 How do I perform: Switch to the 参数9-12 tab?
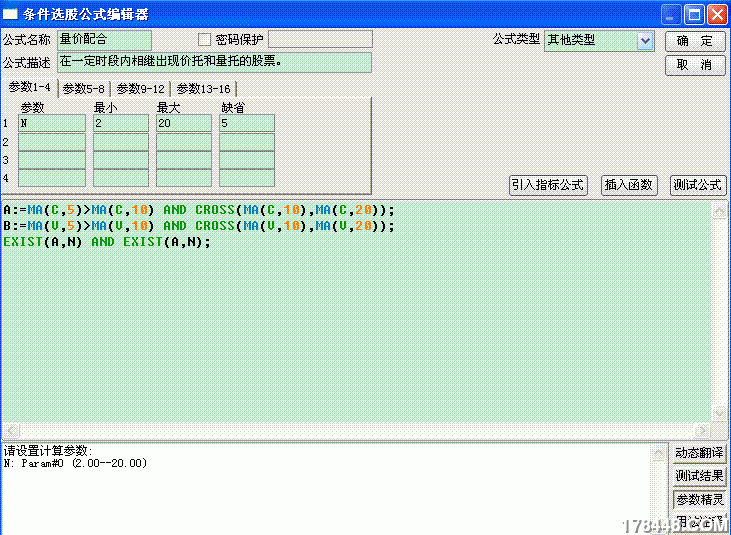(141, 89)
